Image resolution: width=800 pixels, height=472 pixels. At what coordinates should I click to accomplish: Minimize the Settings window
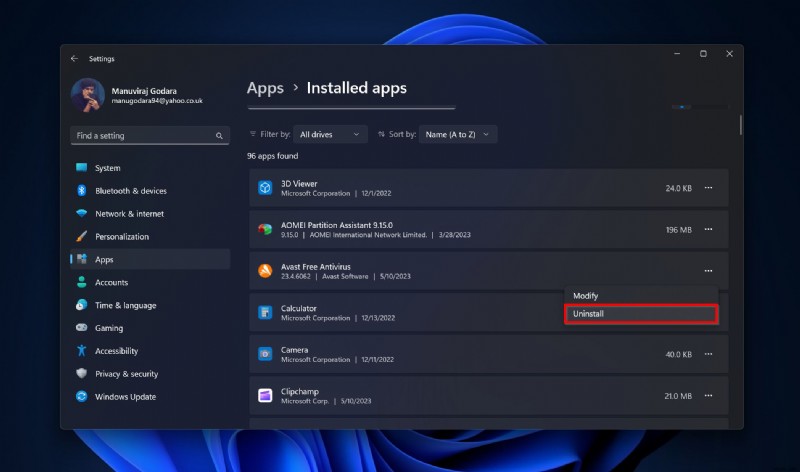click(677, 54)
